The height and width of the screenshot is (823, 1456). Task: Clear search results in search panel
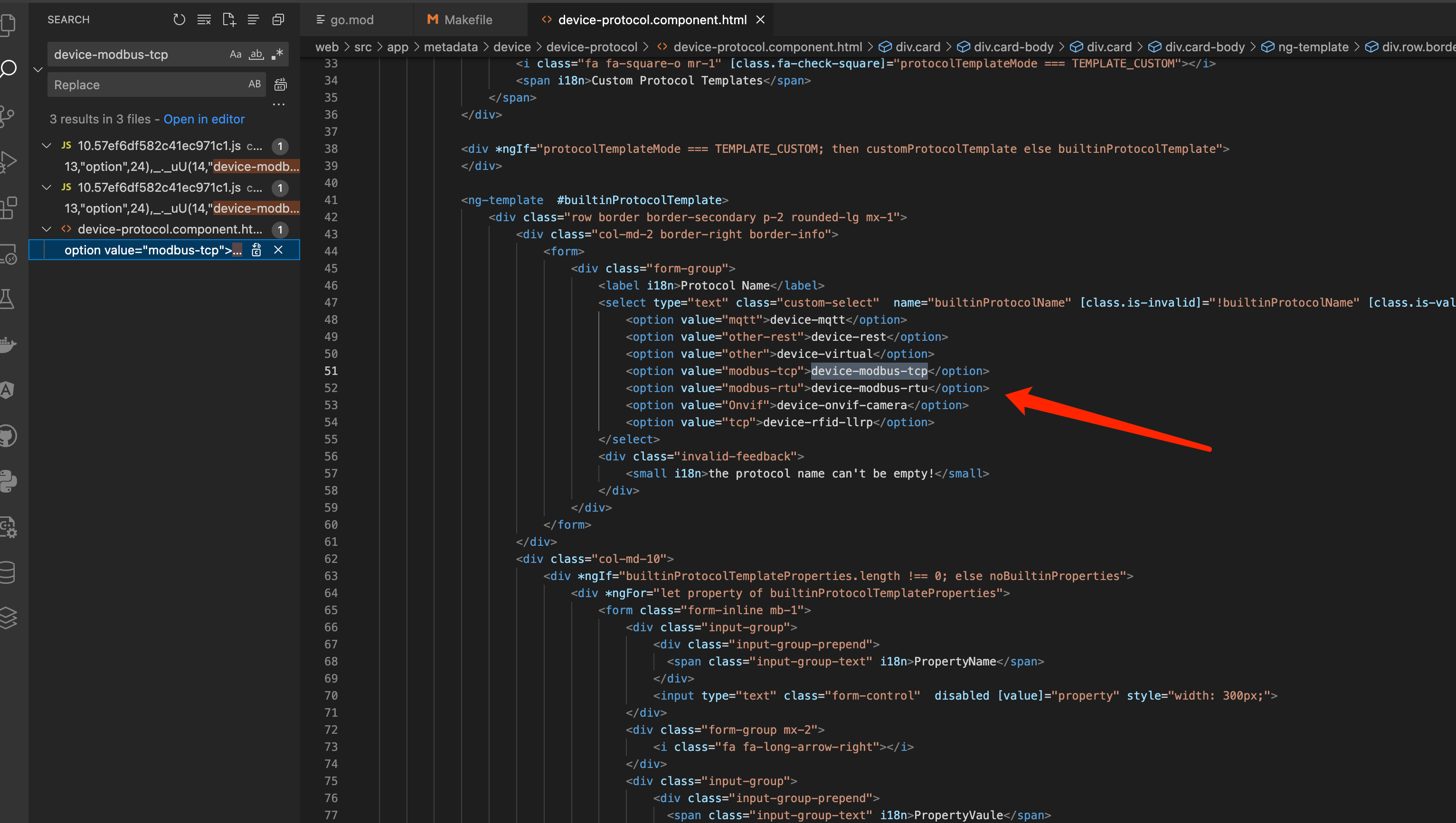point(204,20)
